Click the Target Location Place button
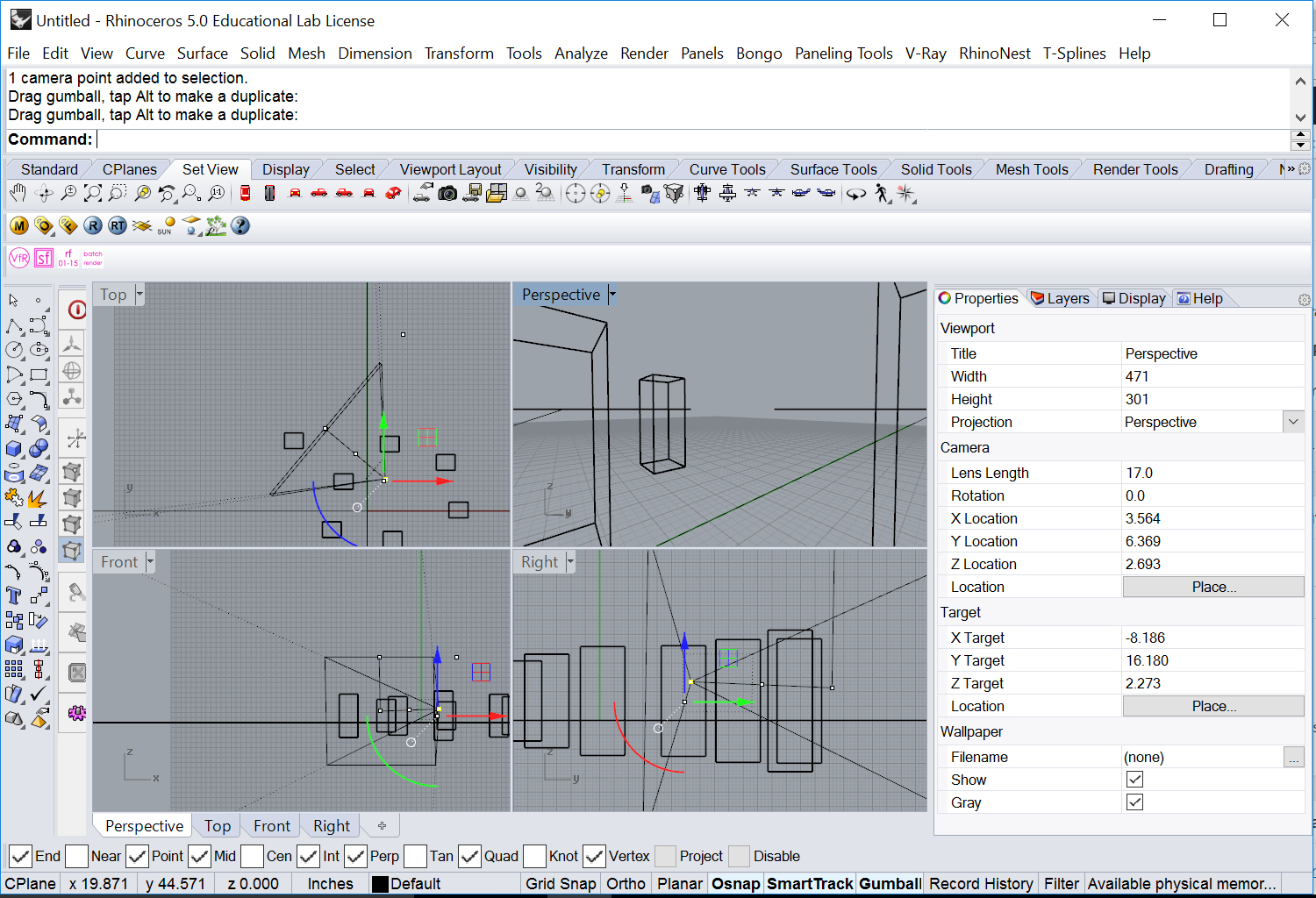This screenshot has height=898, width=1316. coord(1213,706)
